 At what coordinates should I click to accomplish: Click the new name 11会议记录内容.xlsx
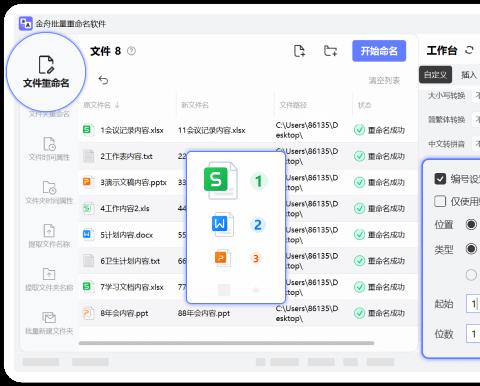point(212,130)
